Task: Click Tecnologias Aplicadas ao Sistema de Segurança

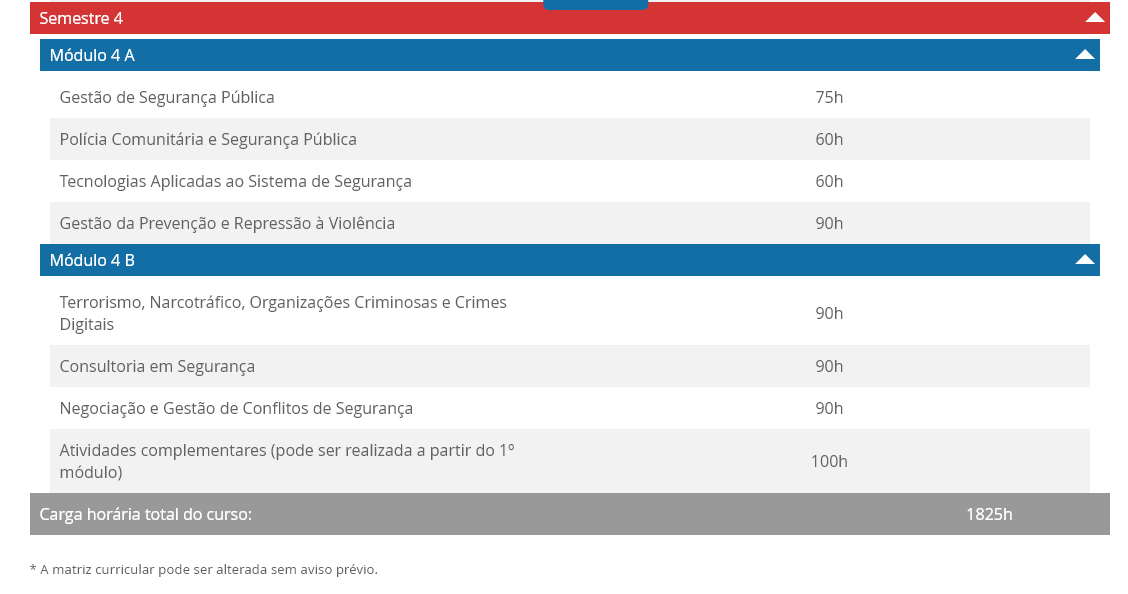Action: point(235,181)
